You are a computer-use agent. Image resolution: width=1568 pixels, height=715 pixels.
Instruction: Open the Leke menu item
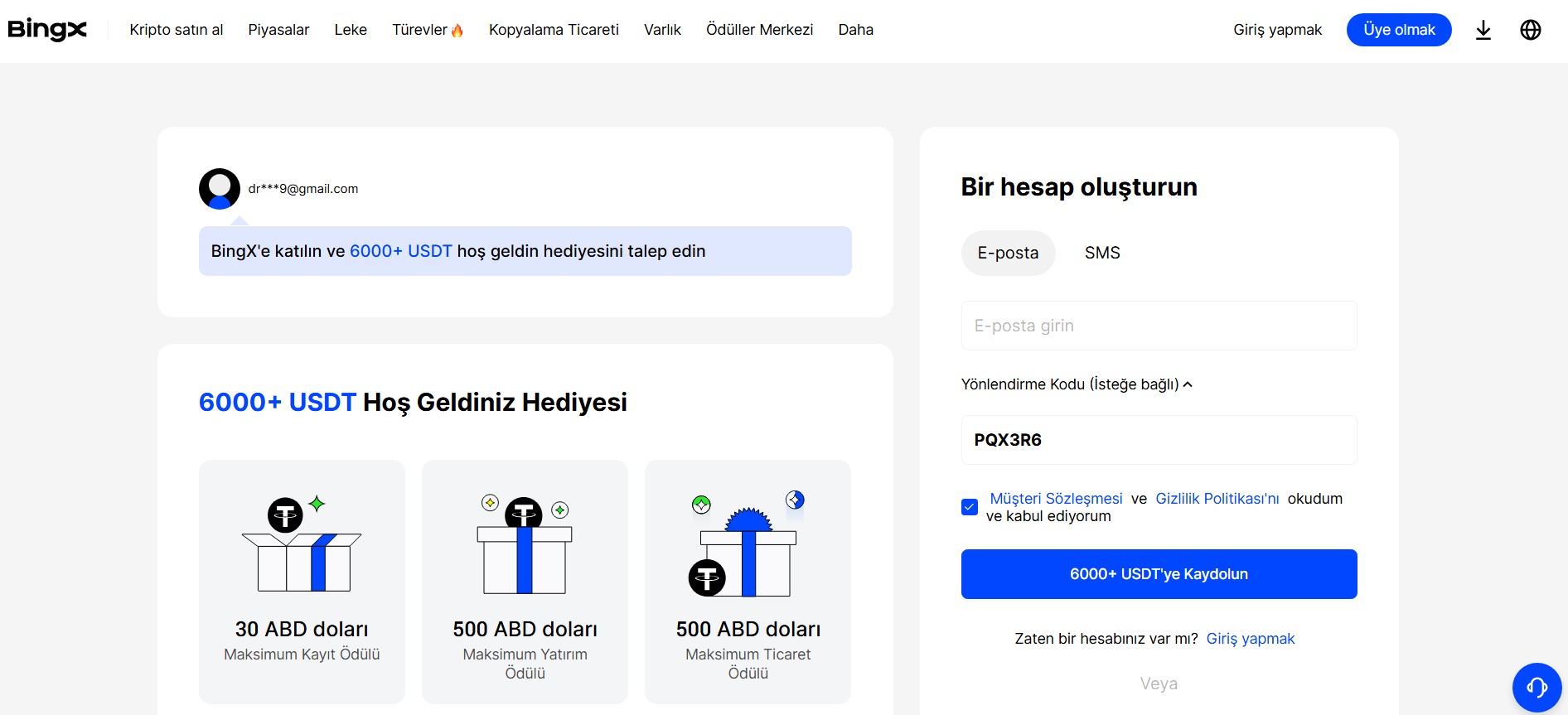click(x=351, y=30)
